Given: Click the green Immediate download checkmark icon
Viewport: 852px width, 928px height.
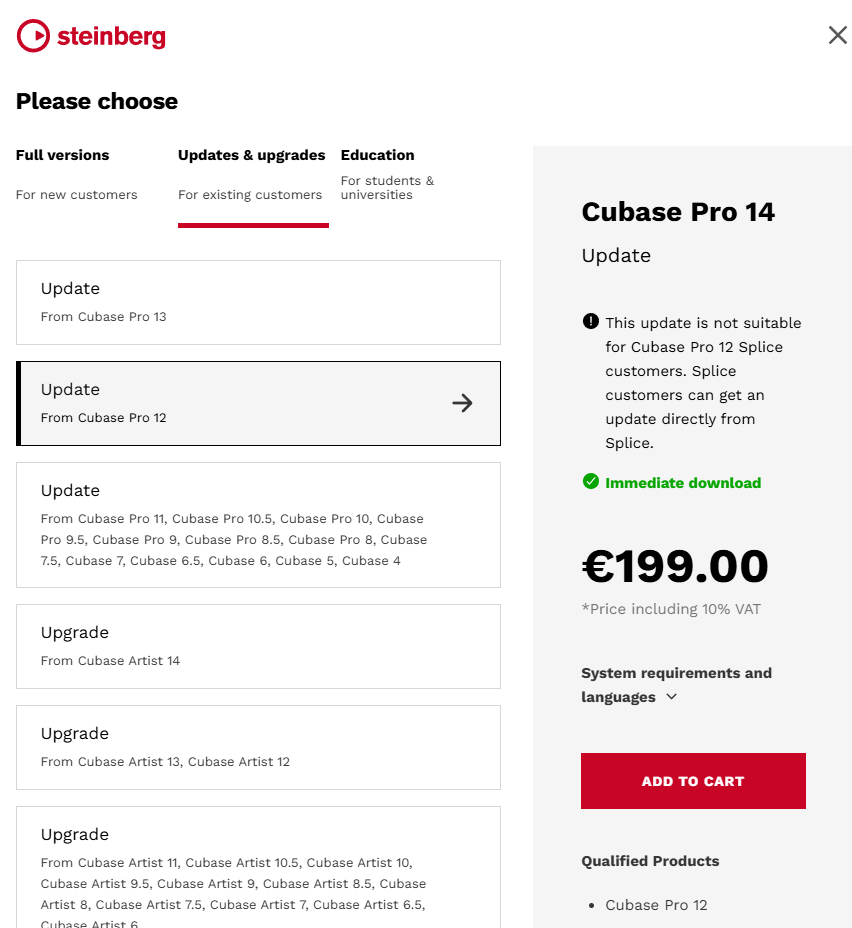Looking at the screenshot, I should click(591, 482).
